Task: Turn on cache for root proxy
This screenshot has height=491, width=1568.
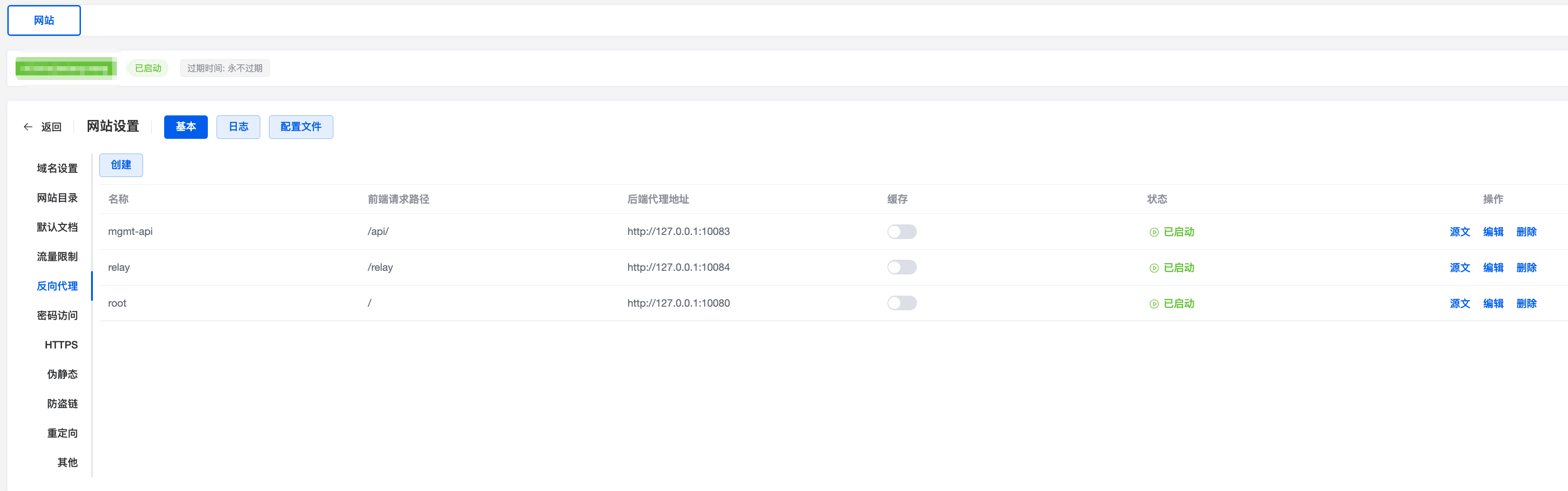Action: (901, 303)
